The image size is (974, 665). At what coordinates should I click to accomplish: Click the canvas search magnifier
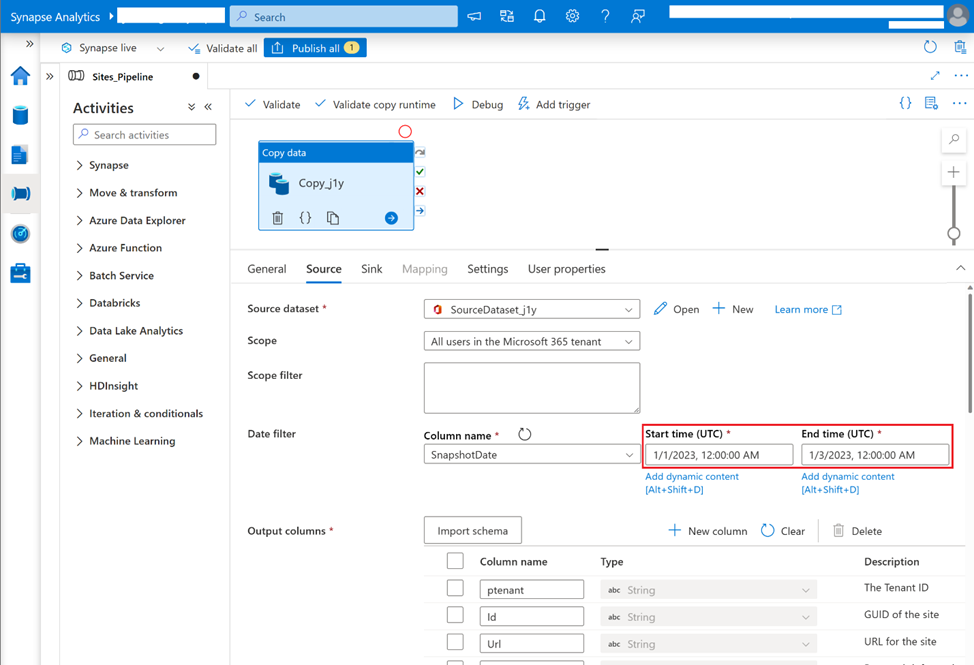coord(954,140)
